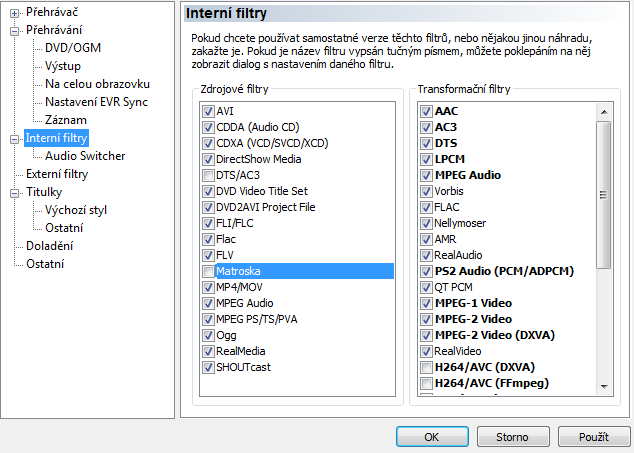
Task: Collapse the Titulky tree branch
Action: click(14, 192)
